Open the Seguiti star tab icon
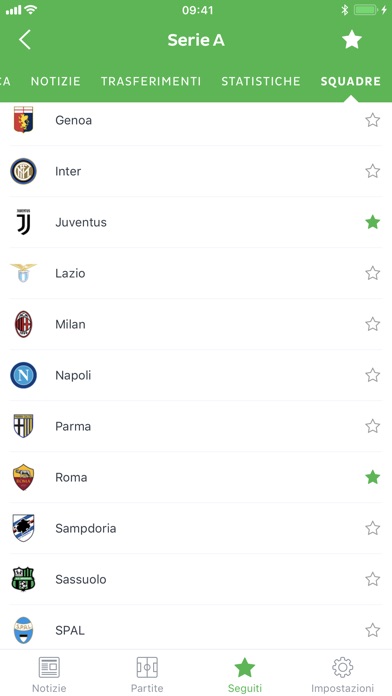 pos(245,667)
